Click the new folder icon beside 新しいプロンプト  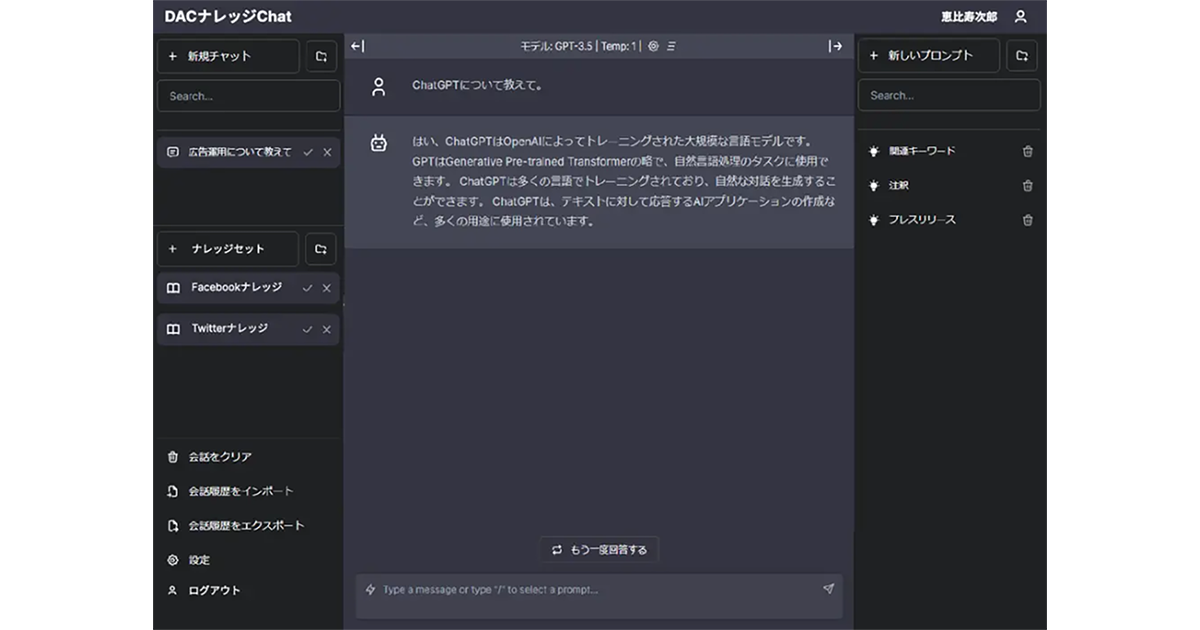tap(1021, 55)
